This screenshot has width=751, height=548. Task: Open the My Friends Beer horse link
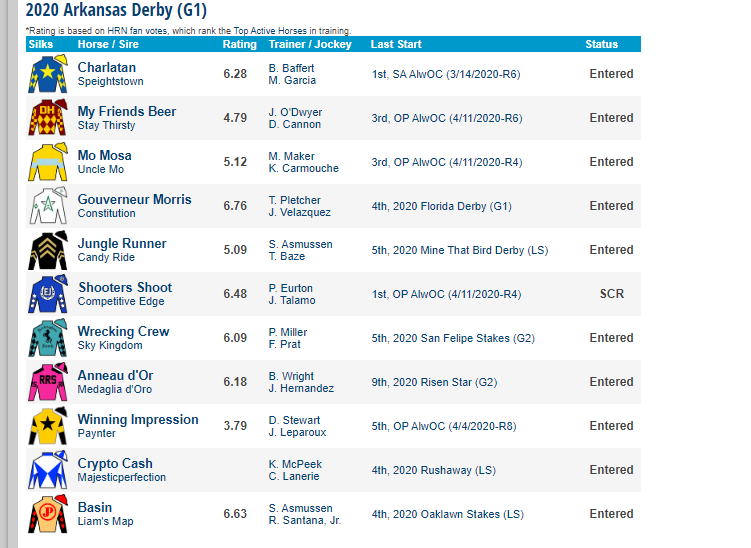click(127, 112)
